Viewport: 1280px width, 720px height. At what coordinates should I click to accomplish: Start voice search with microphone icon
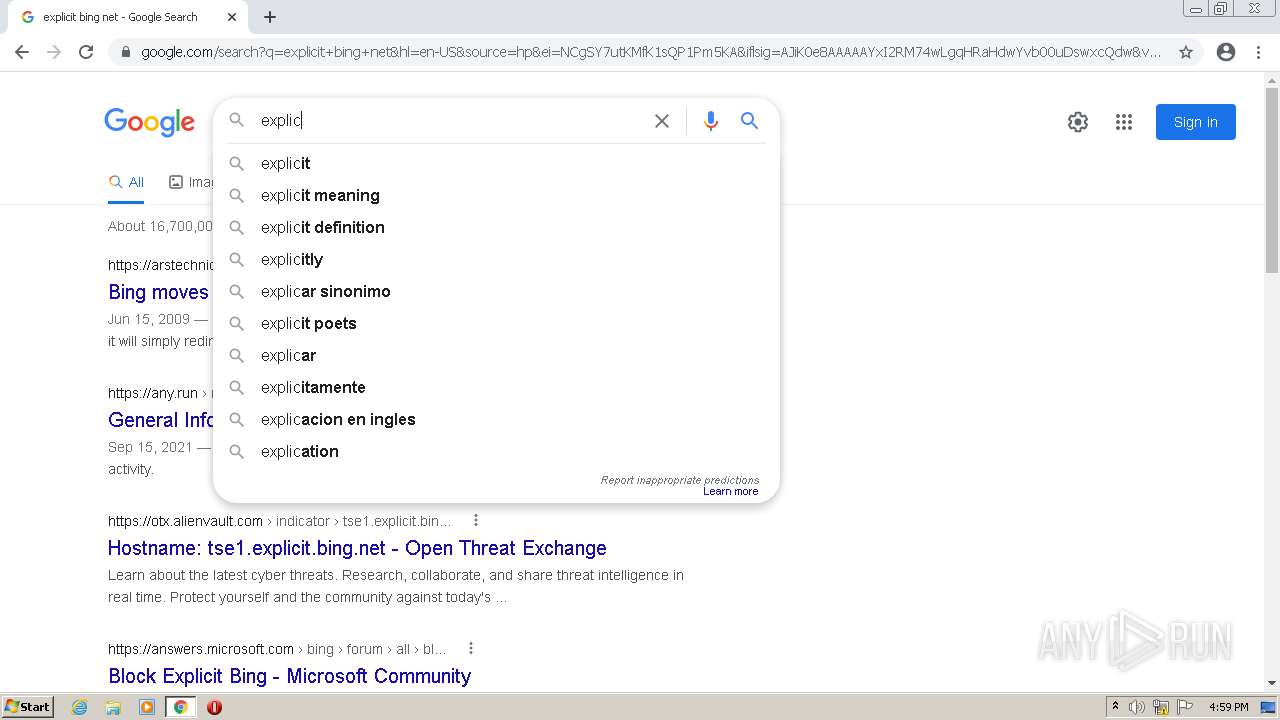711,121
